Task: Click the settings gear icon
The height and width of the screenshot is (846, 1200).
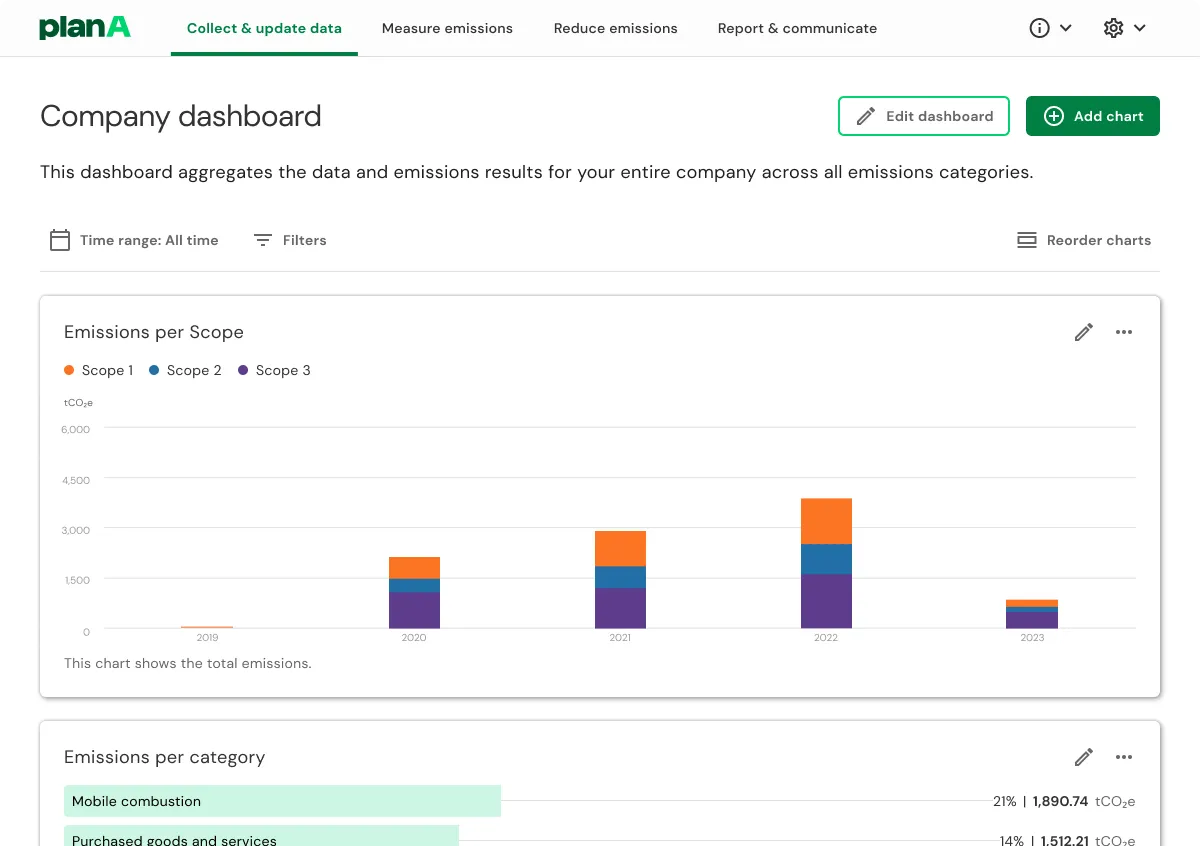Action: 1113,28
